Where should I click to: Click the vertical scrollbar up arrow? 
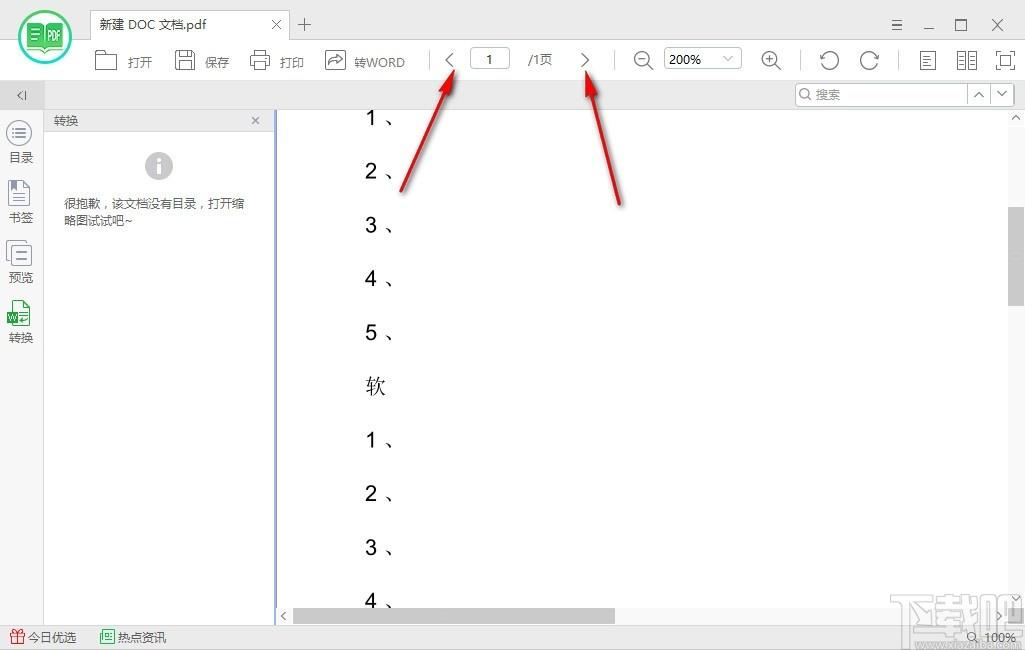click(1016, 118)
